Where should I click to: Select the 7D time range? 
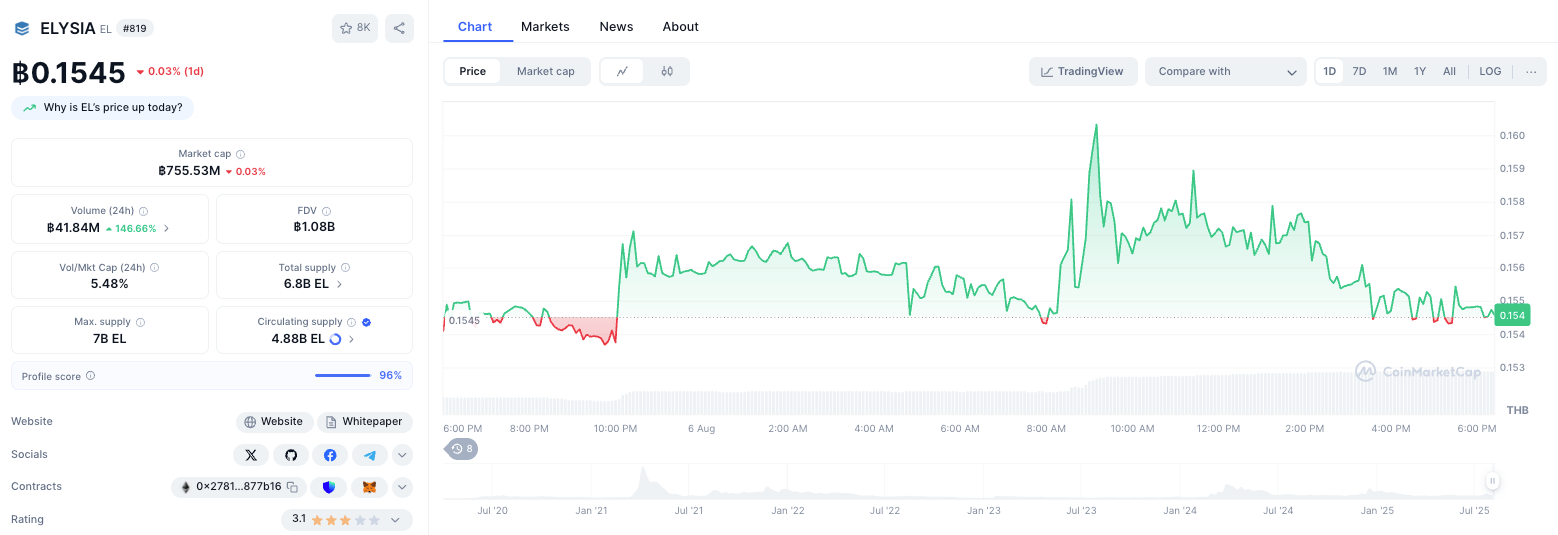[x=1359, y=71]
